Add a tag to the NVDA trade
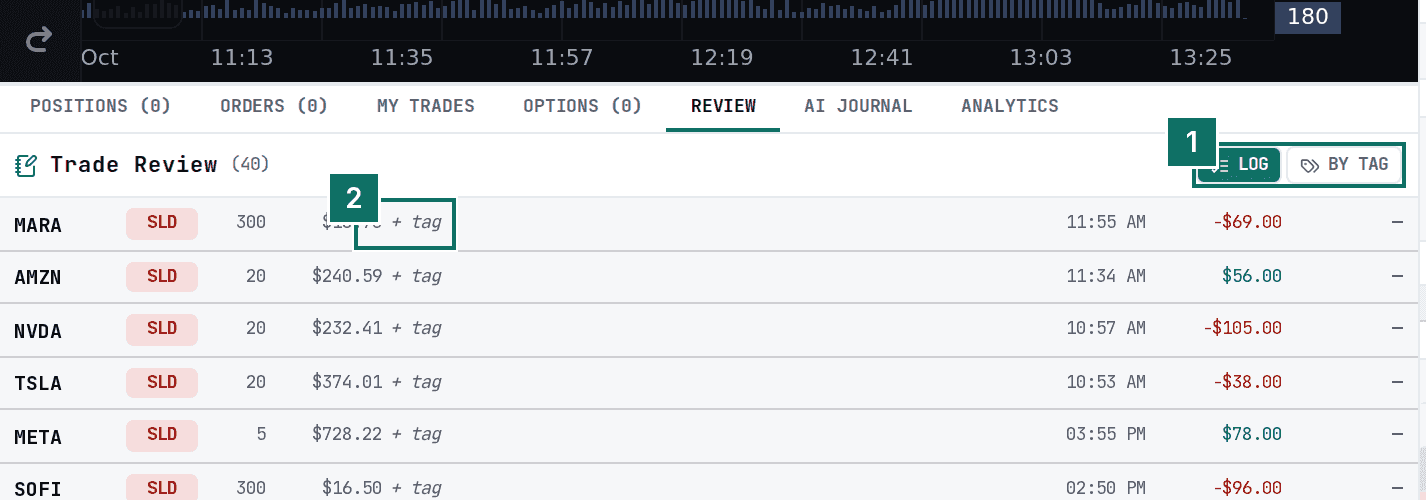 tap(416, 328)
